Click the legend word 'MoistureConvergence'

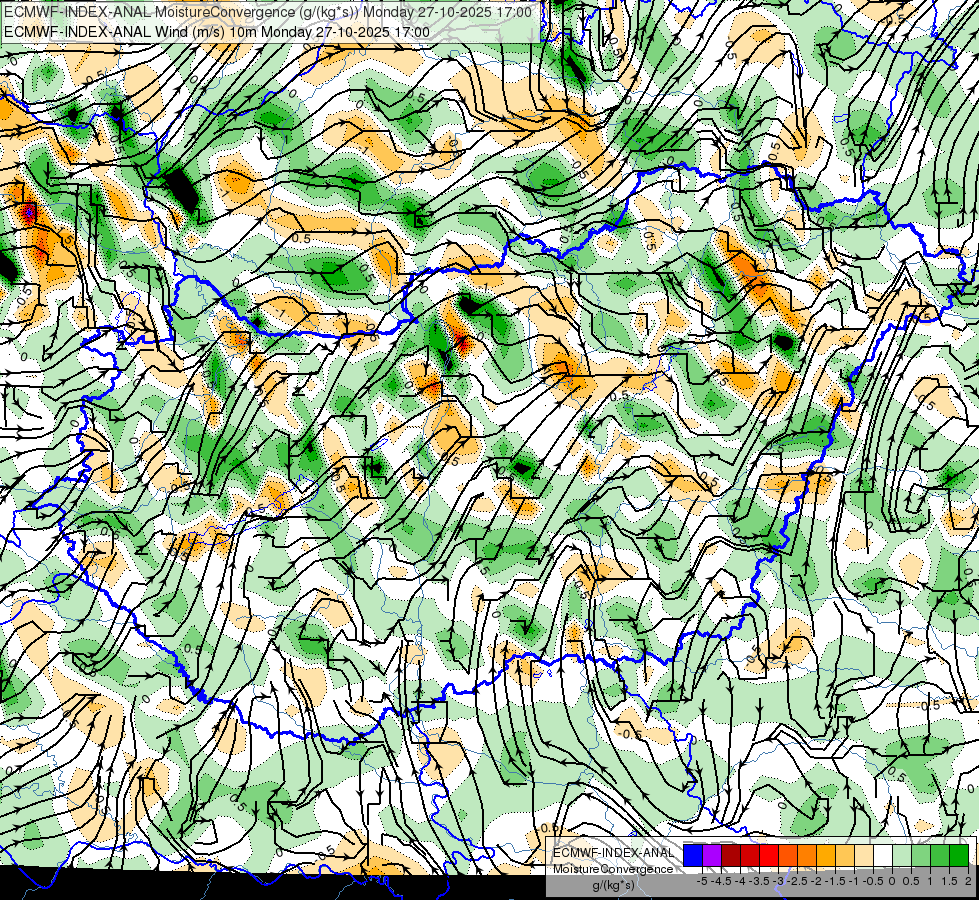[x=613, y=869]
